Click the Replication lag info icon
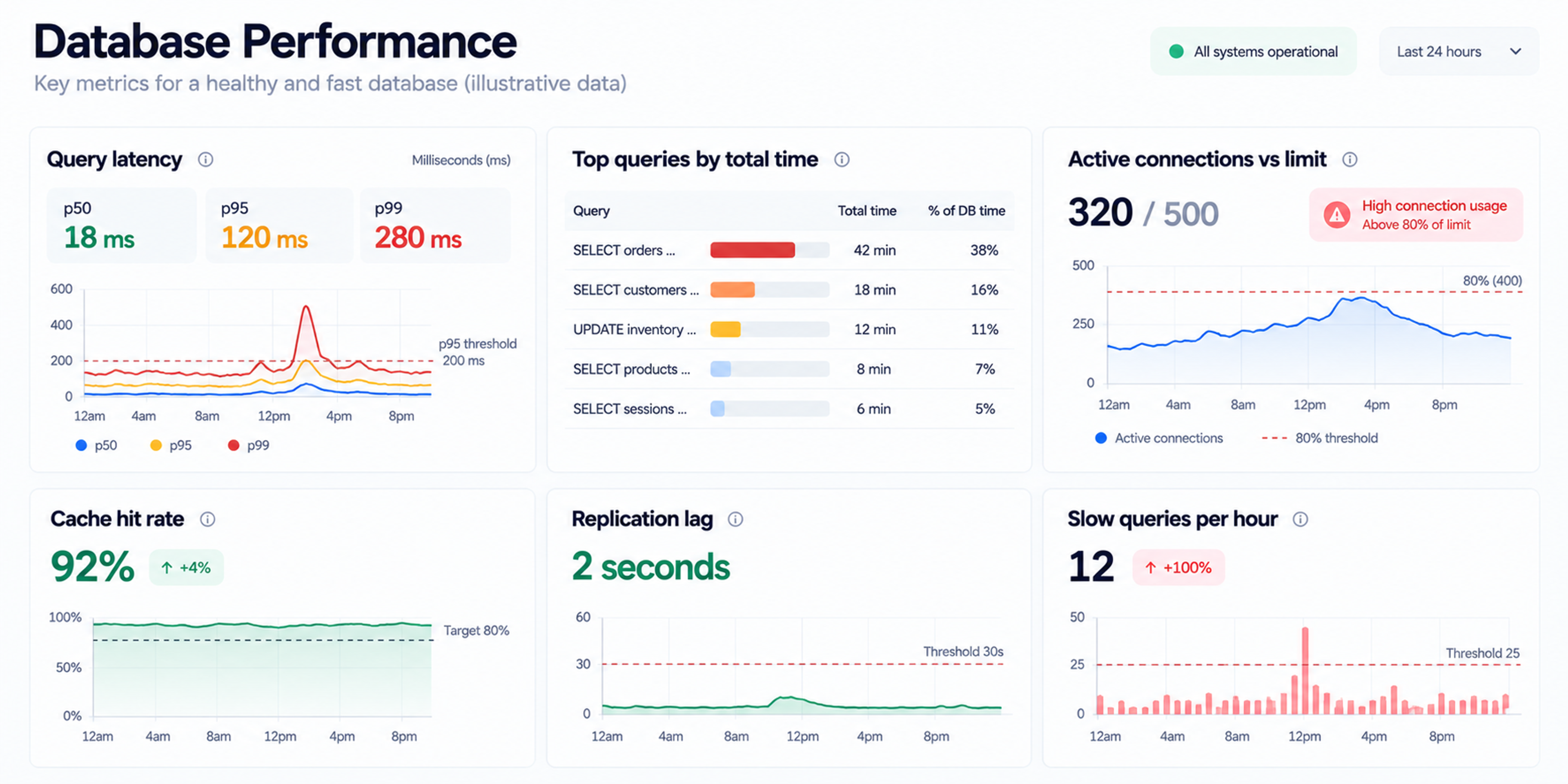Screen dimensions: 1568x784 [735, 519]
